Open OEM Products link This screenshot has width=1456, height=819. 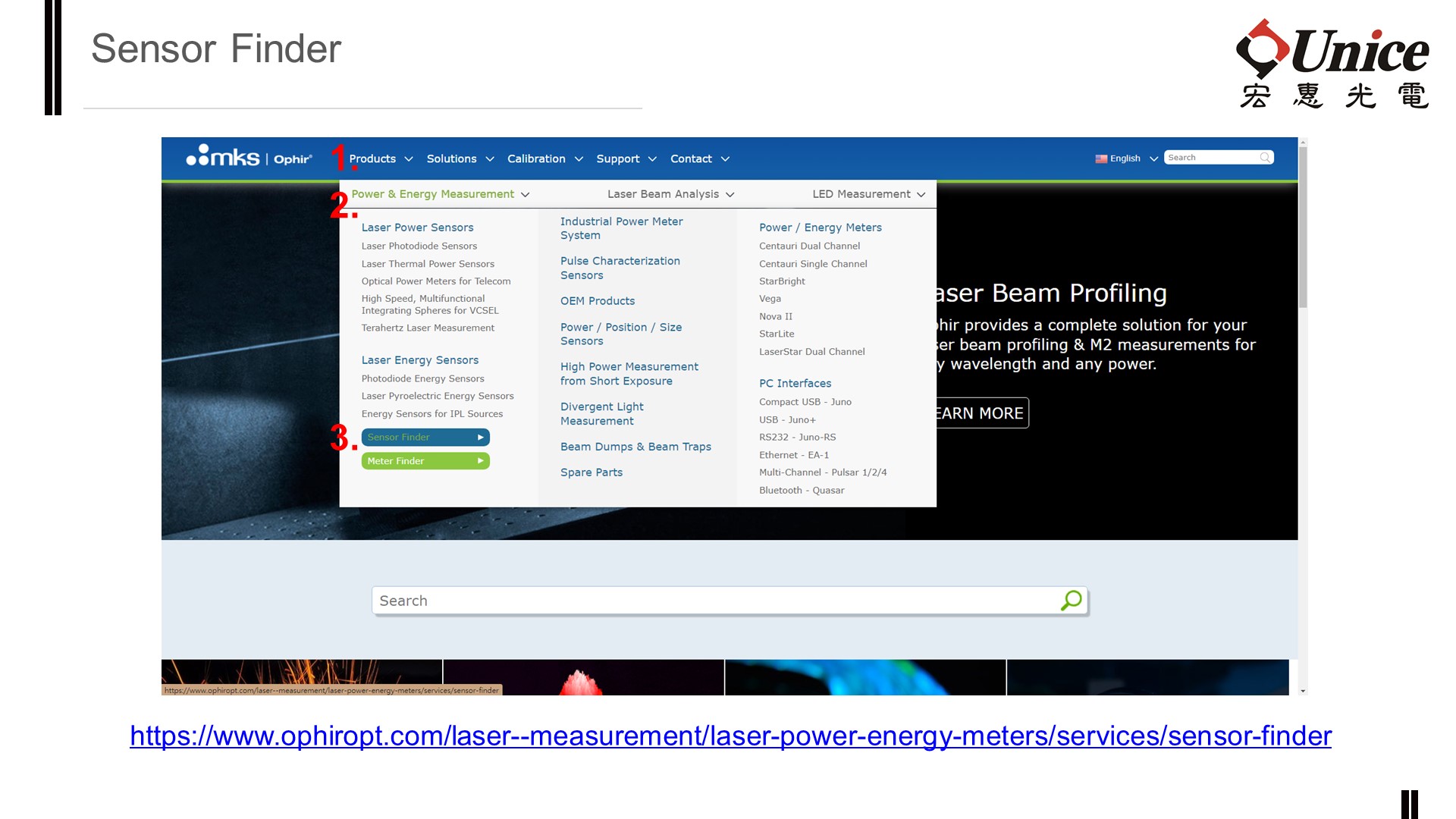click(598, 301)
